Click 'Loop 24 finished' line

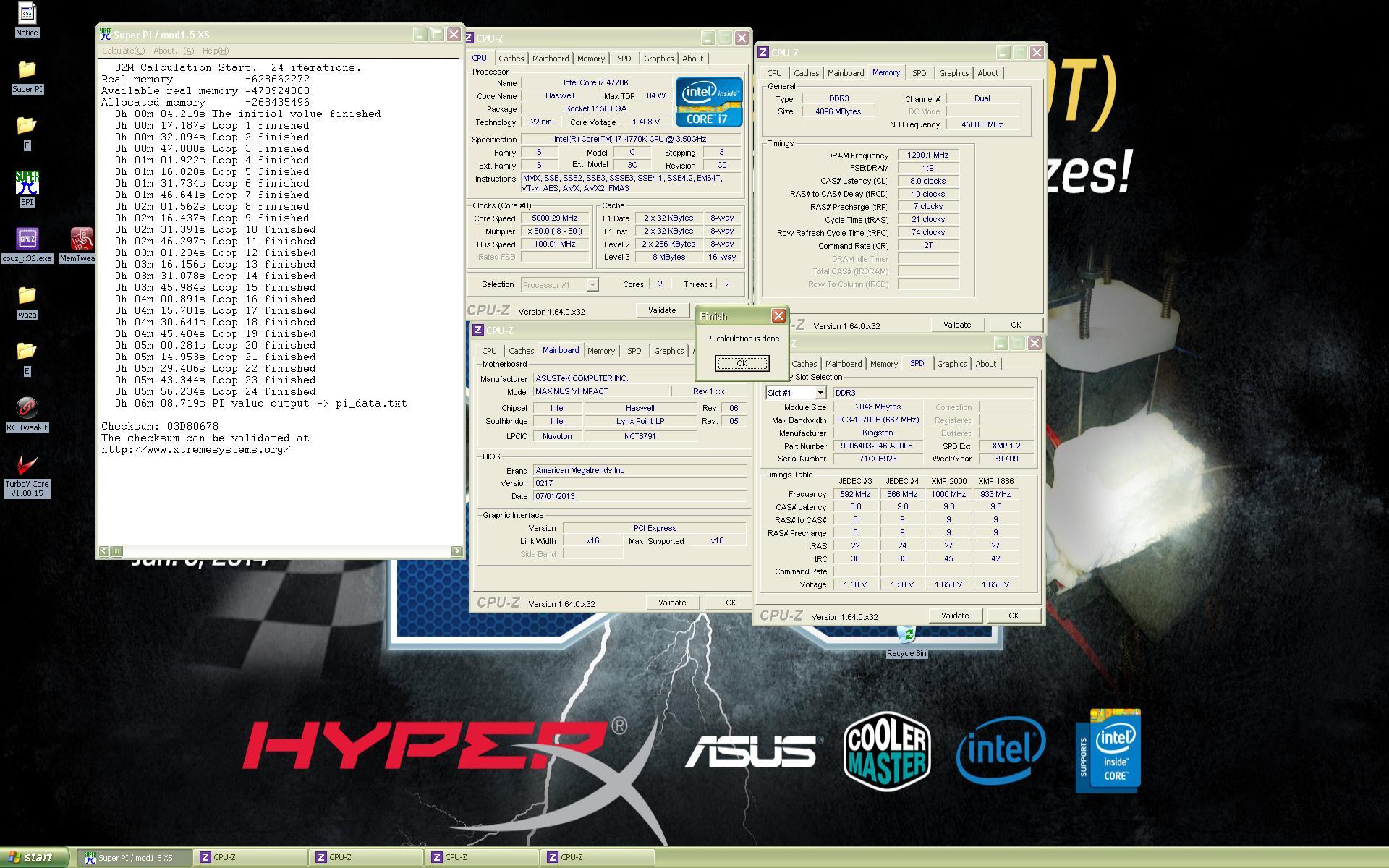[215, 391]
